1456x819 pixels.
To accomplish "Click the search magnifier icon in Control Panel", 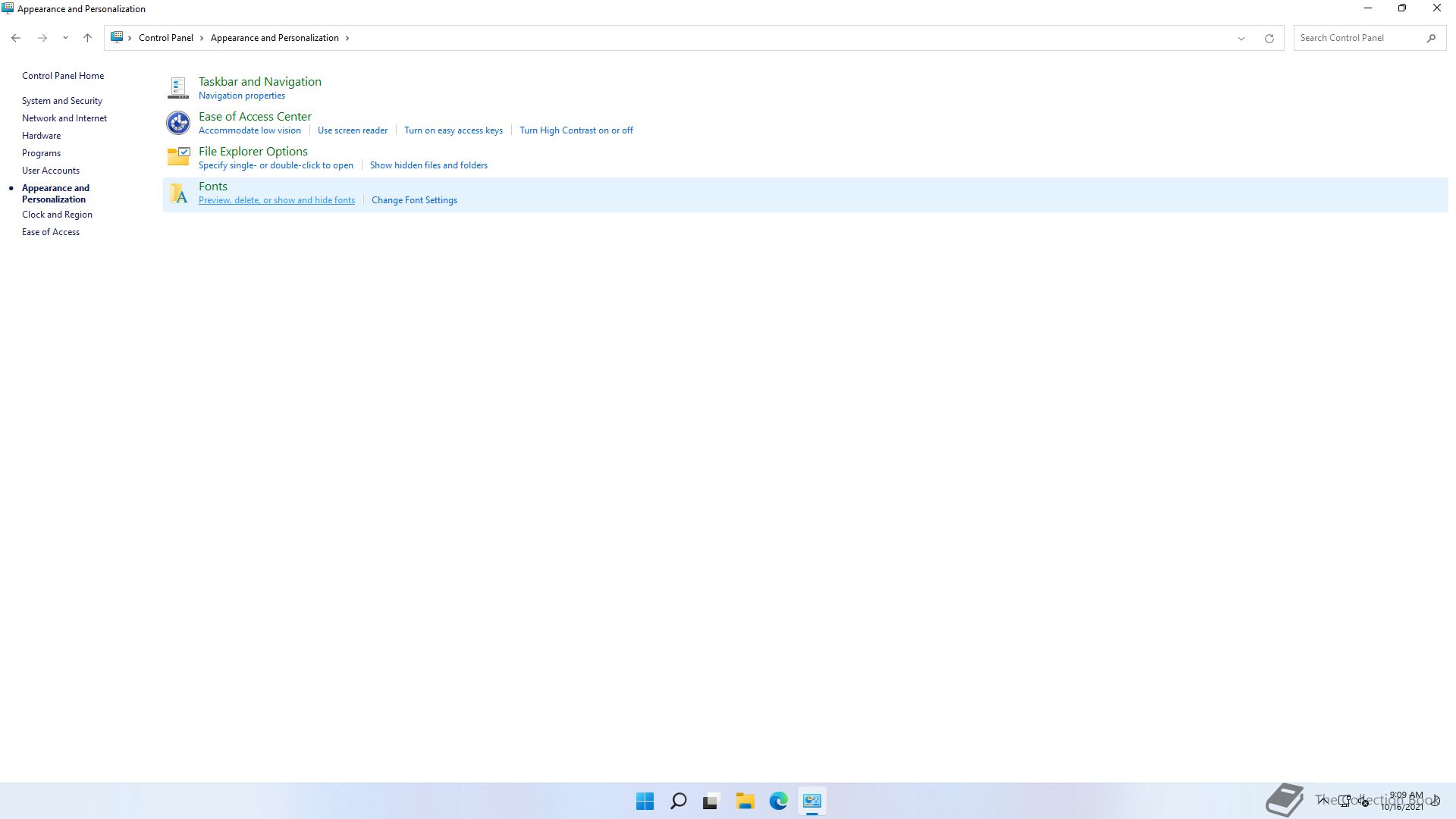I will click(x=1431, y=38).
